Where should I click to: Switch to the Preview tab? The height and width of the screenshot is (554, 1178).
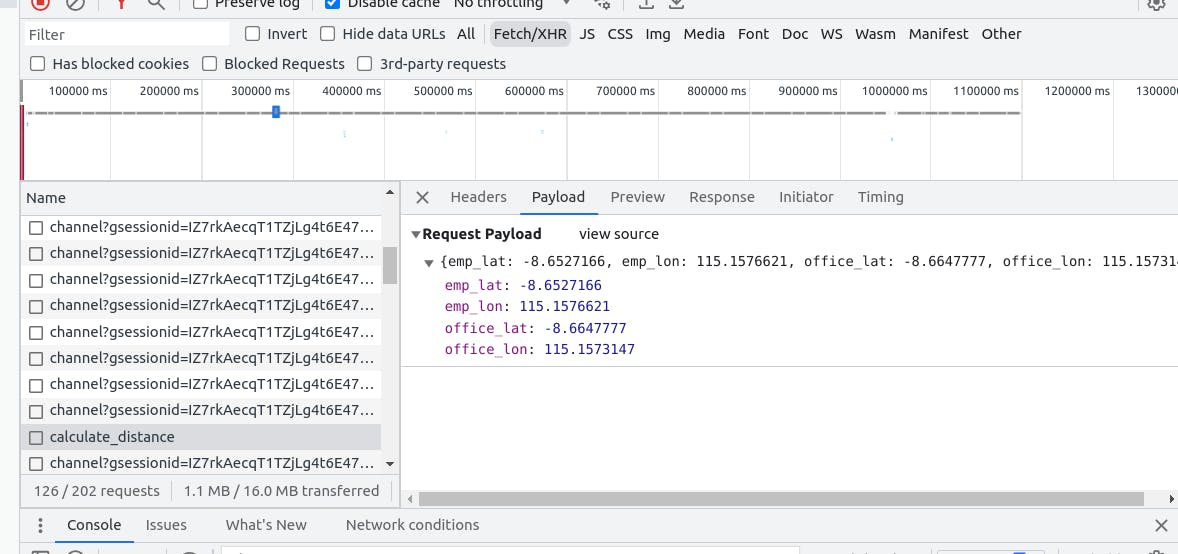coord(637,197)
